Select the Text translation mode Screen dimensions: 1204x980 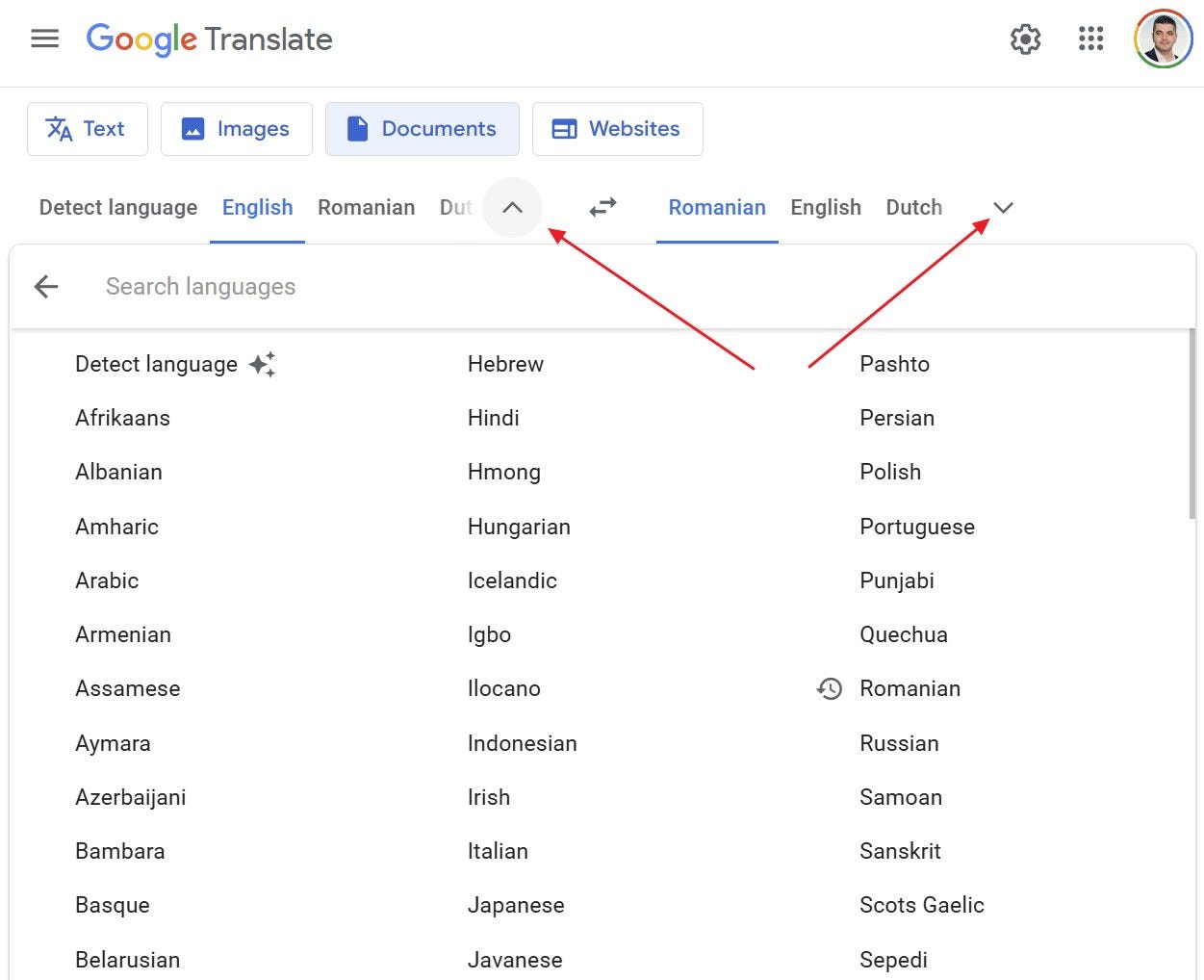pyautogui.click(x=87, y=128)
